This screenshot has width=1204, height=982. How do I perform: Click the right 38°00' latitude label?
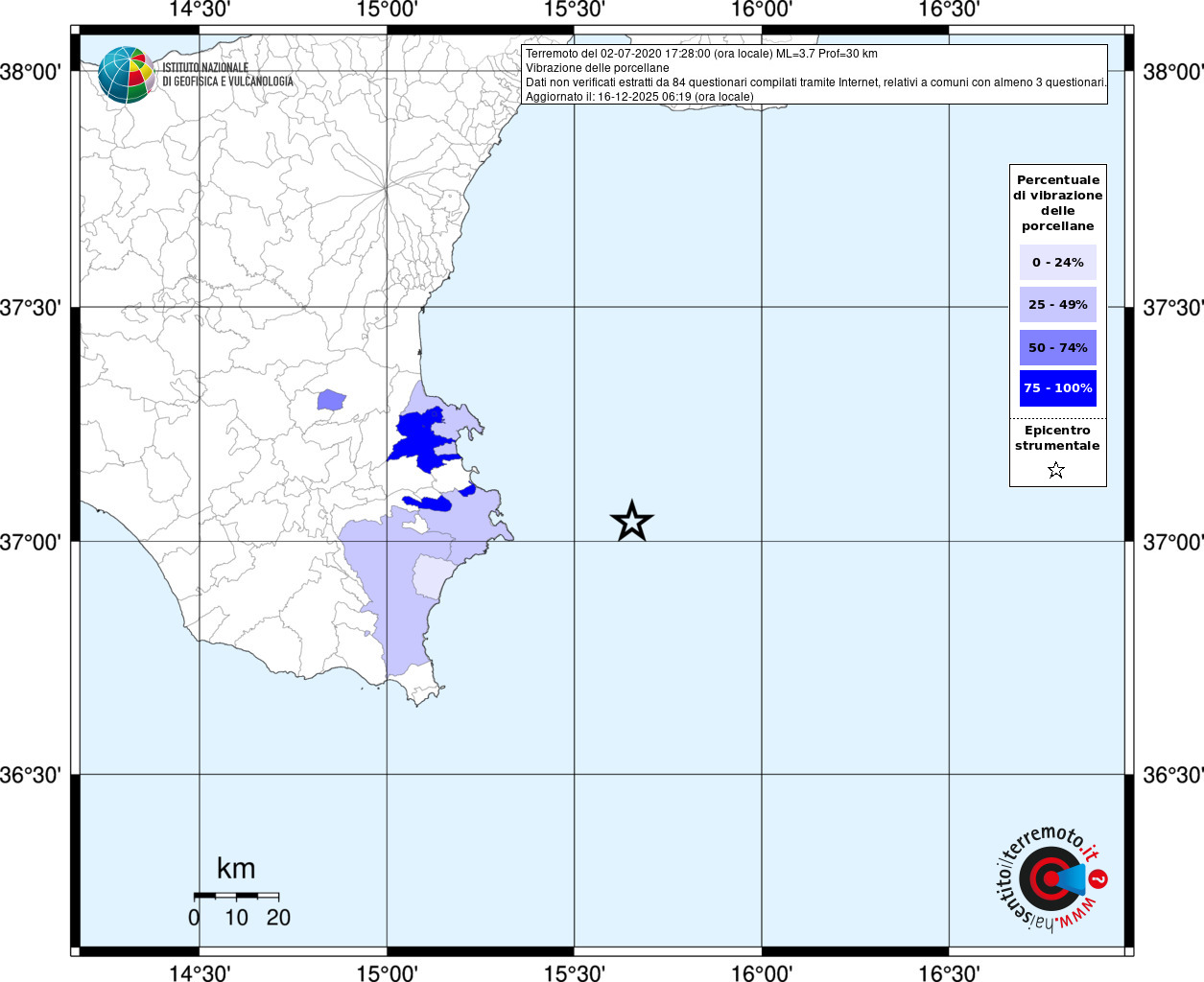[1172, 72]
